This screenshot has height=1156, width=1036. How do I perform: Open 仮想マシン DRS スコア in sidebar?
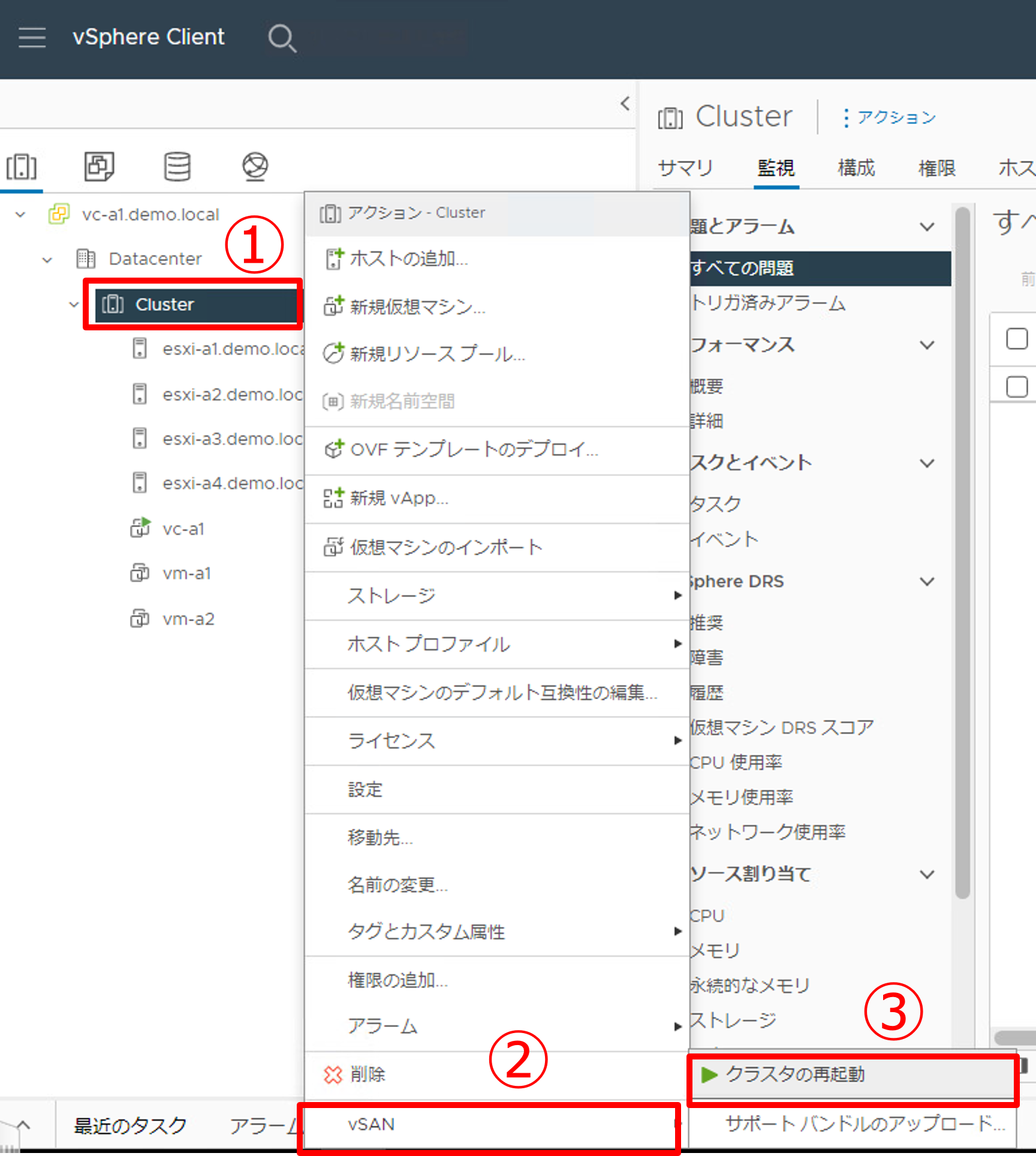tap(782, 727)
